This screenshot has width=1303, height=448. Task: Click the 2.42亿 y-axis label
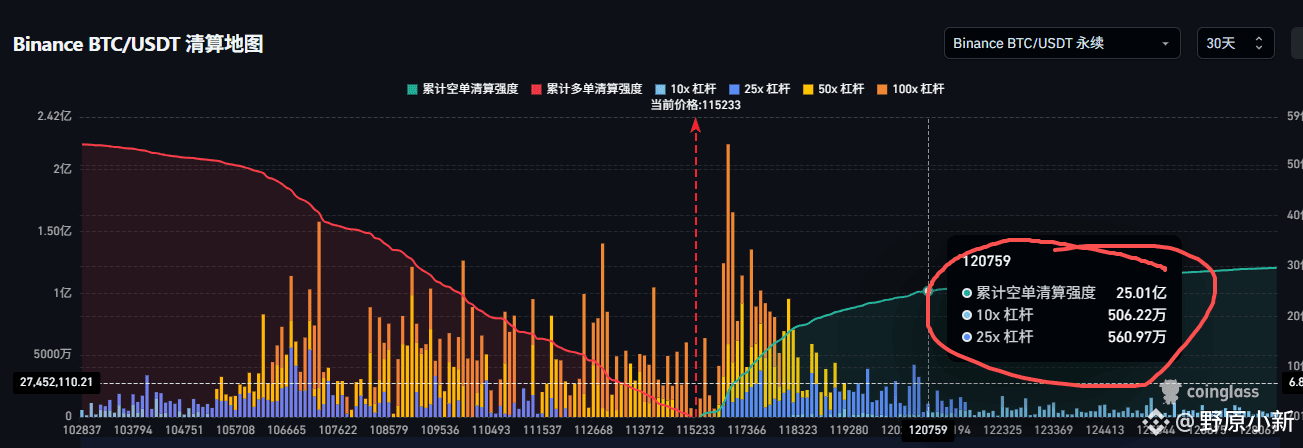point(54,116)
